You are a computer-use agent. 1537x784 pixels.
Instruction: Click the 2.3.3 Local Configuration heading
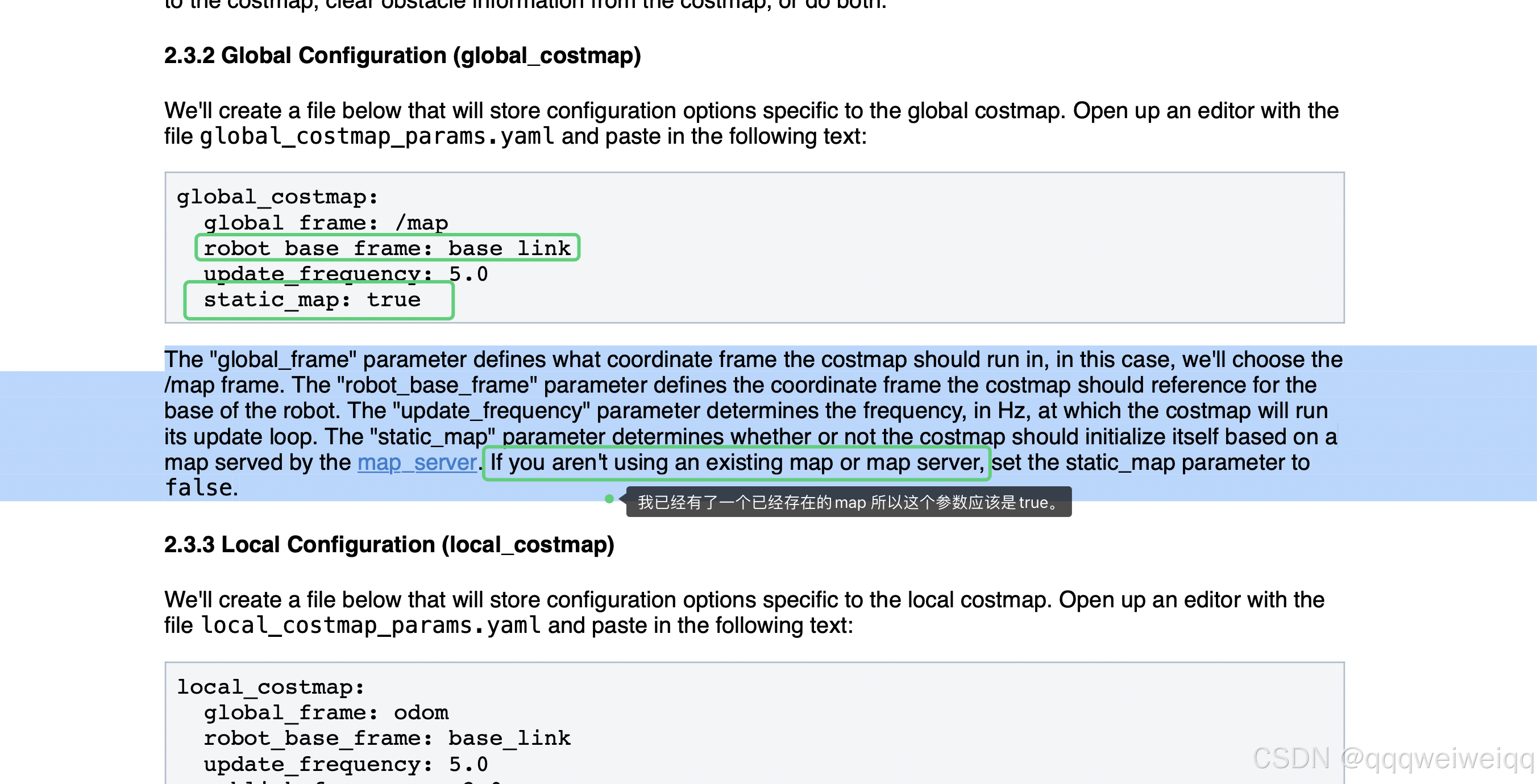coord(389,544)
